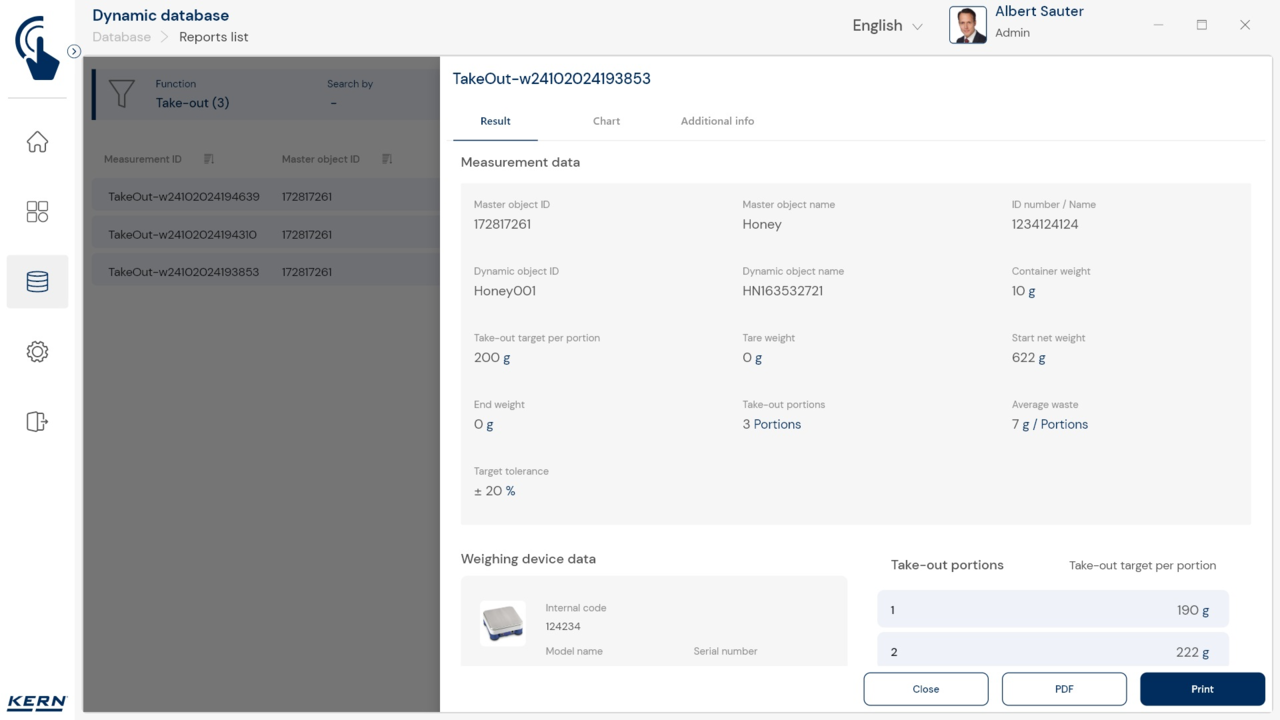Sort by Master object ID column icon

[x=387, y=159]
